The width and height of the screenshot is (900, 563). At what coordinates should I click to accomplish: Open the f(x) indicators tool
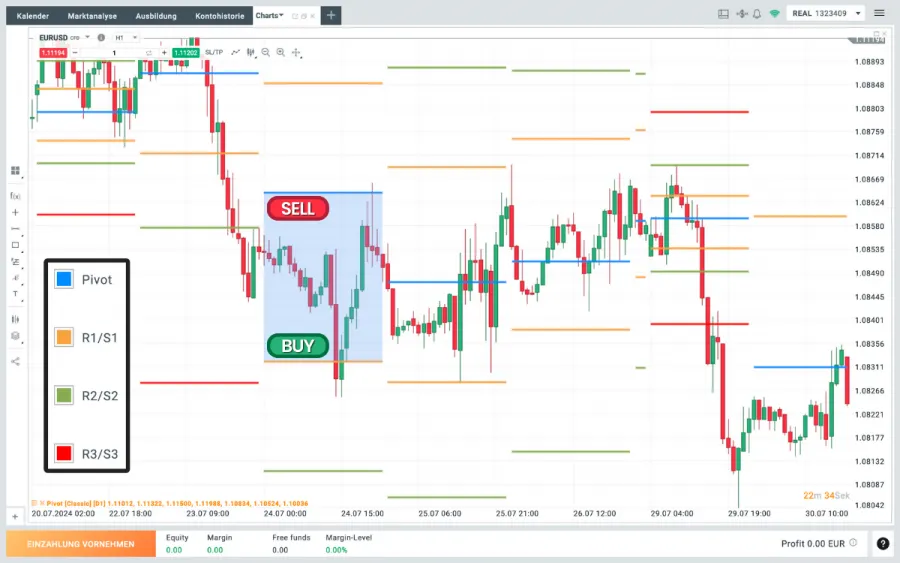click(15, 196)
